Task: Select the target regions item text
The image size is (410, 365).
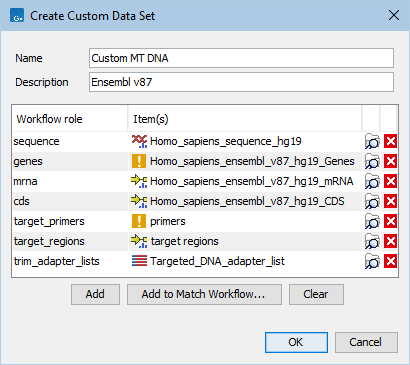Action: 185,241
